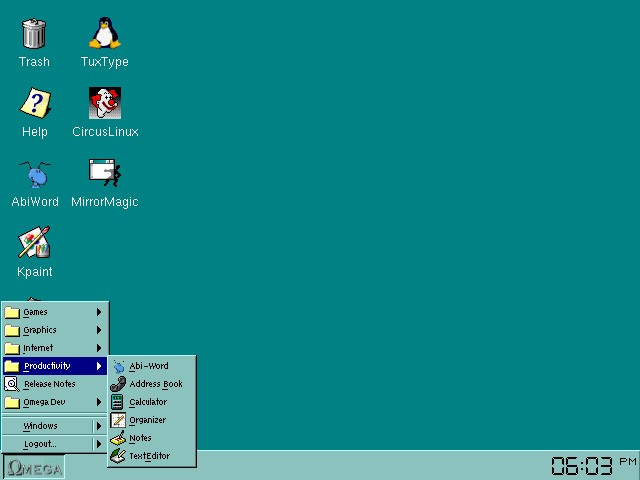Expand the Internet submenu arrow
Image resolution: width=640 pixels, height=480 pixels.
[99, 348]
